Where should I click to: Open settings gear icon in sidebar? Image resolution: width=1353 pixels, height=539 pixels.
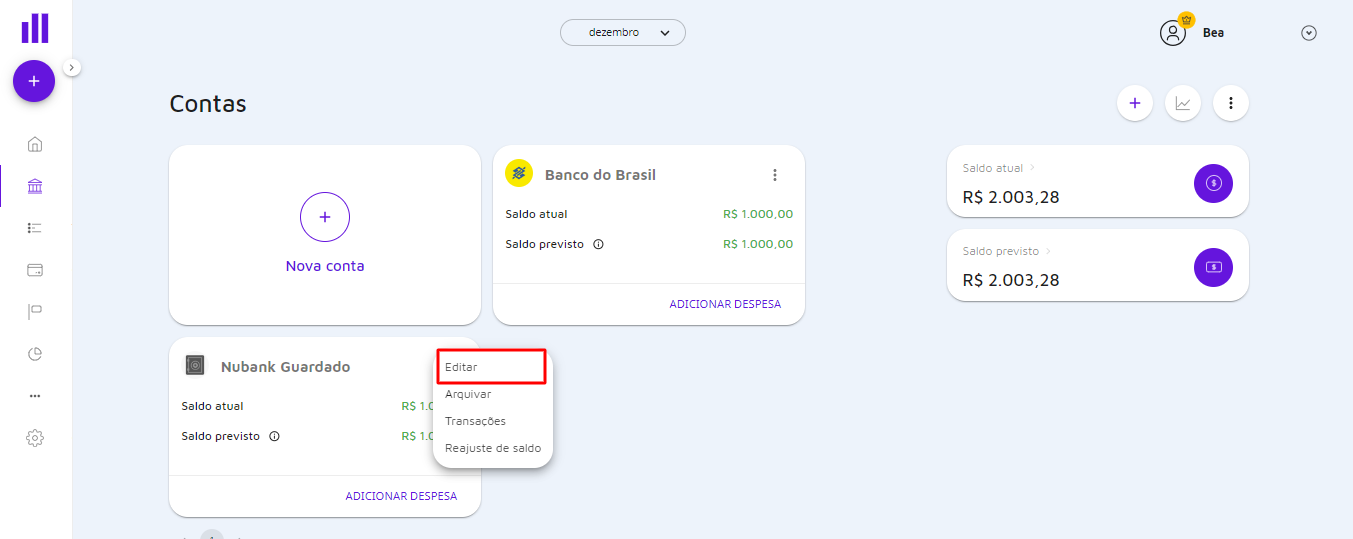point(35,438)
